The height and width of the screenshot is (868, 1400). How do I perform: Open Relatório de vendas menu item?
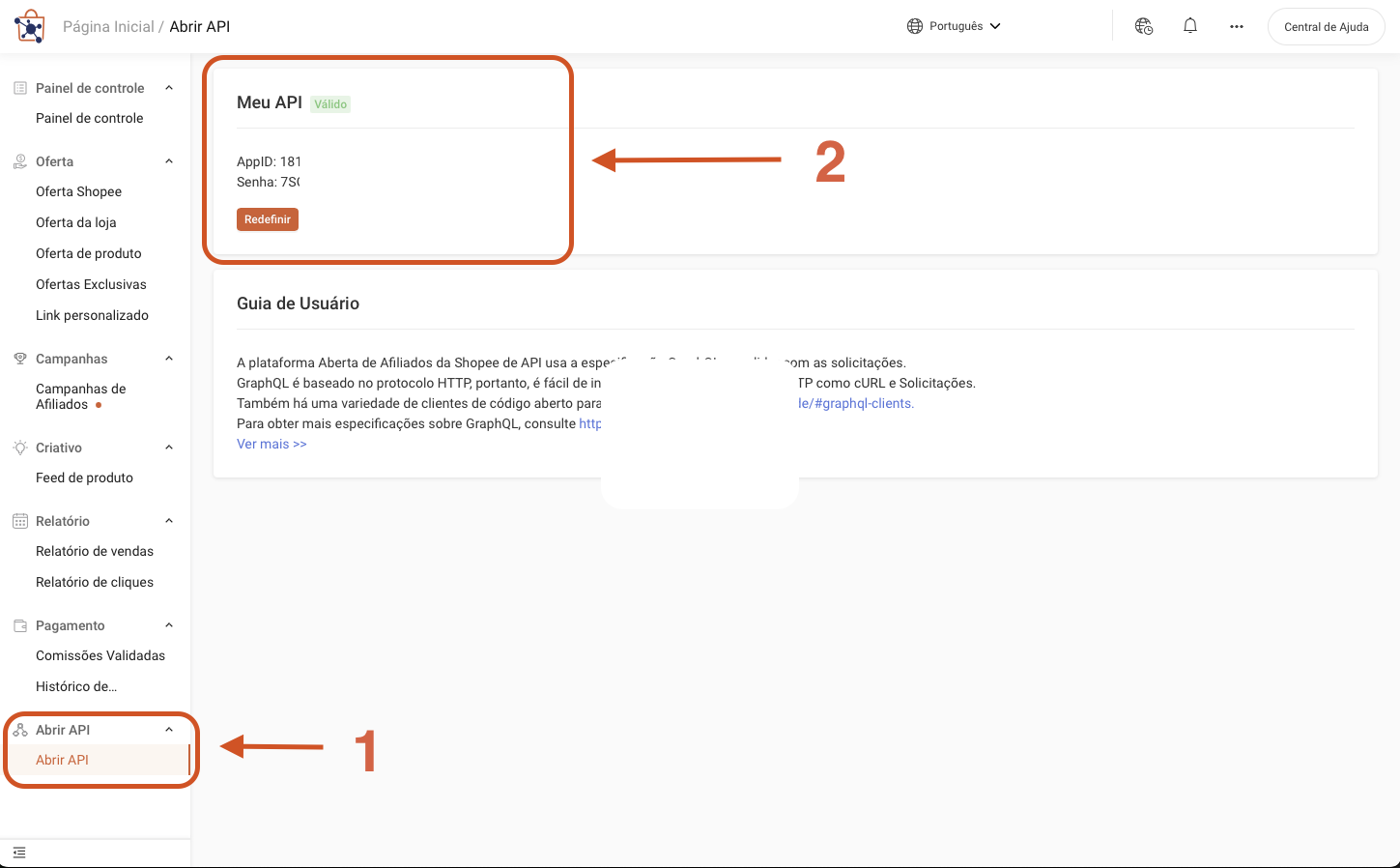[x=95, y=551]
